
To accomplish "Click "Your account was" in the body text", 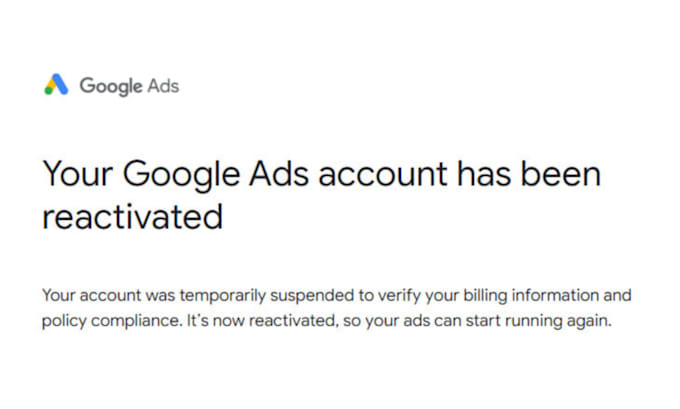I will 109,296.
